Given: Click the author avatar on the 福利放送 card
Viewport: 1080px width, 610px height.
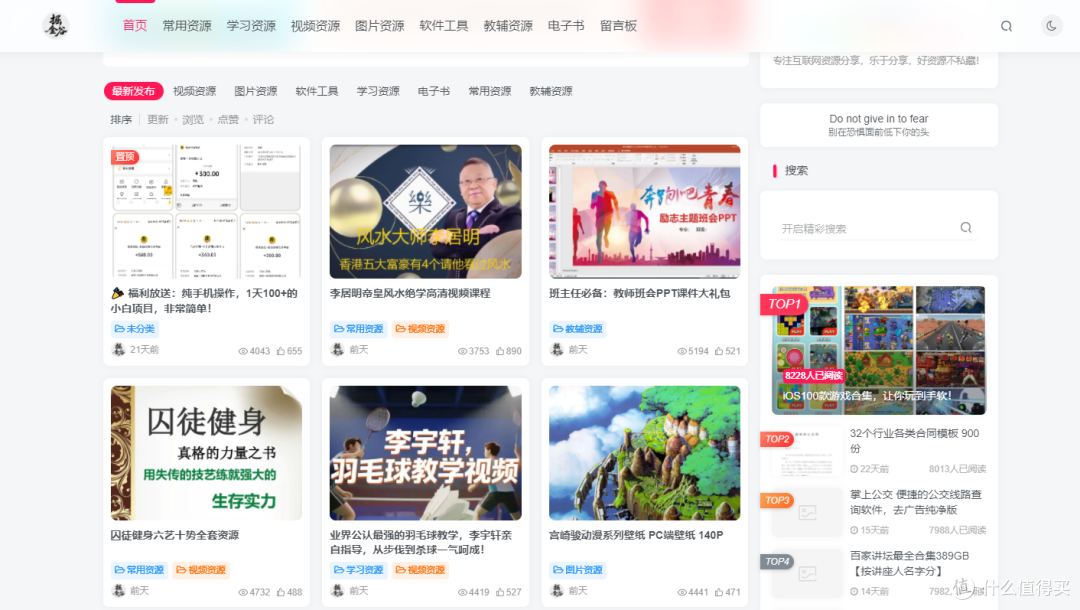Looking at the screenshot, I should [118, 350].
